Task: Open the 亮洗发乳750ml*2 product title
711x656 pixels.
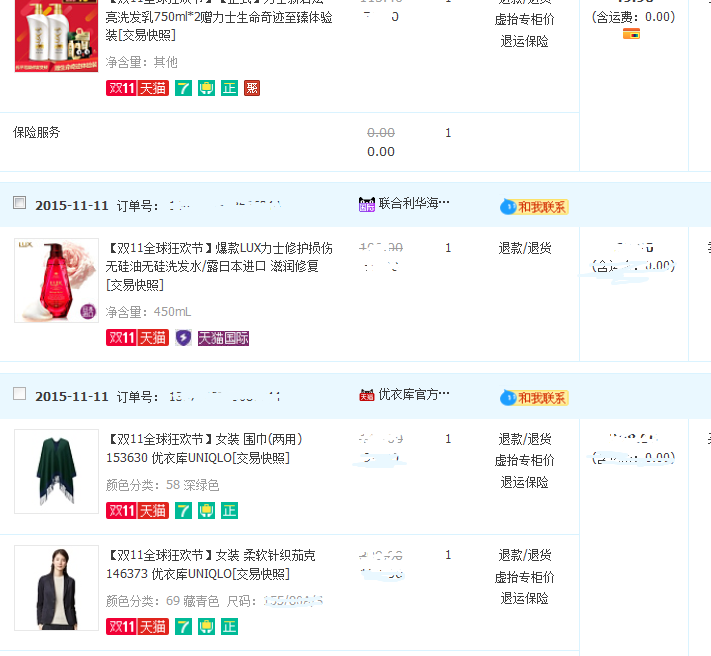Action: coord(219,22)
